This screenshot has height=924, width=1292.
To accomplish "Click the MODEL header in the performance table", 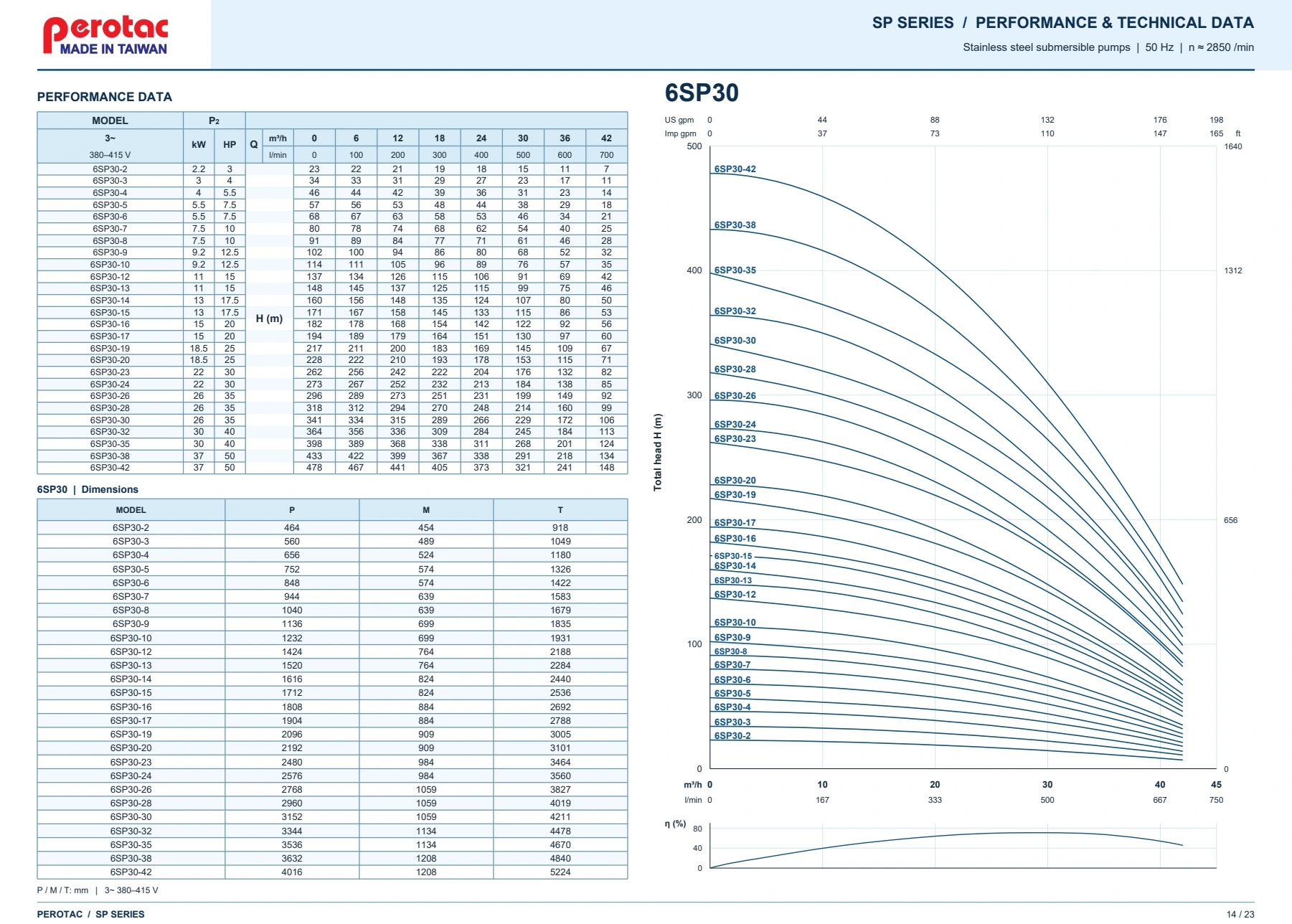I will click(x=110, y=121).
